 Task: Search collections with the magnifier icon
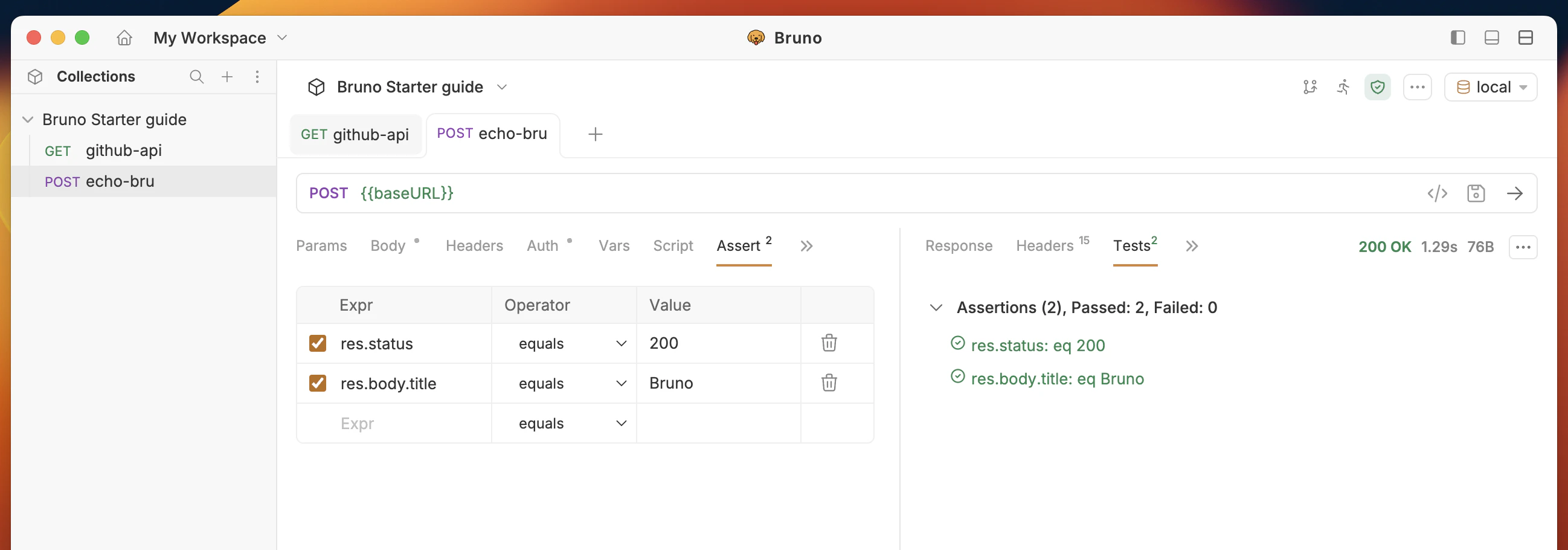[196, 77]
